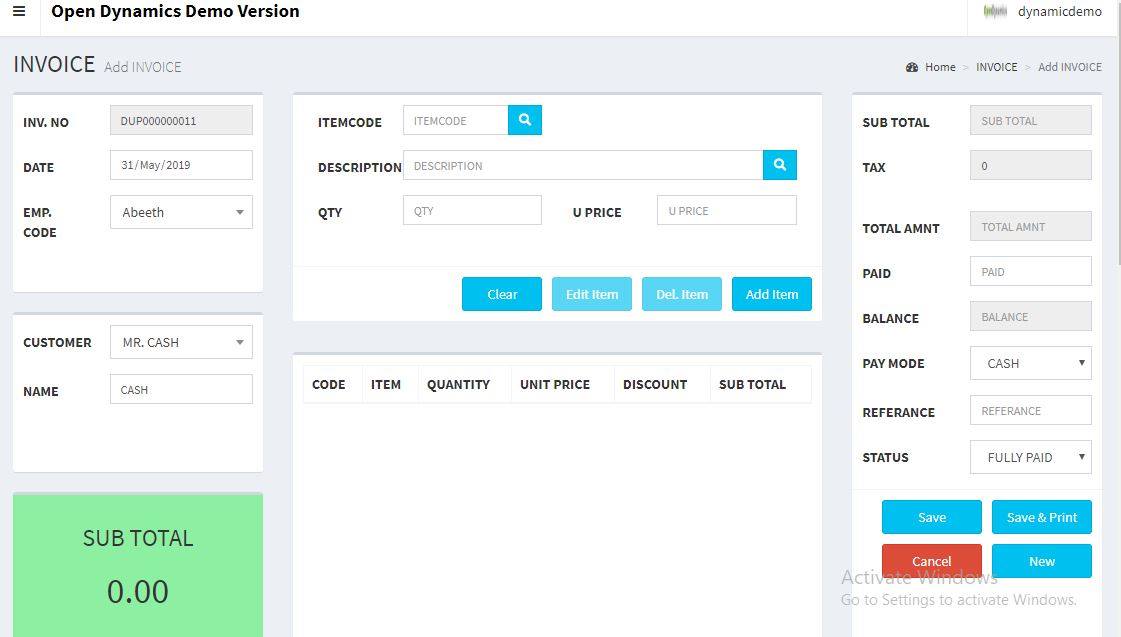The width and height of the screenshot is (1121, 637).
Task: Click the Edit Item button
Action: click(x=592, y=294)
